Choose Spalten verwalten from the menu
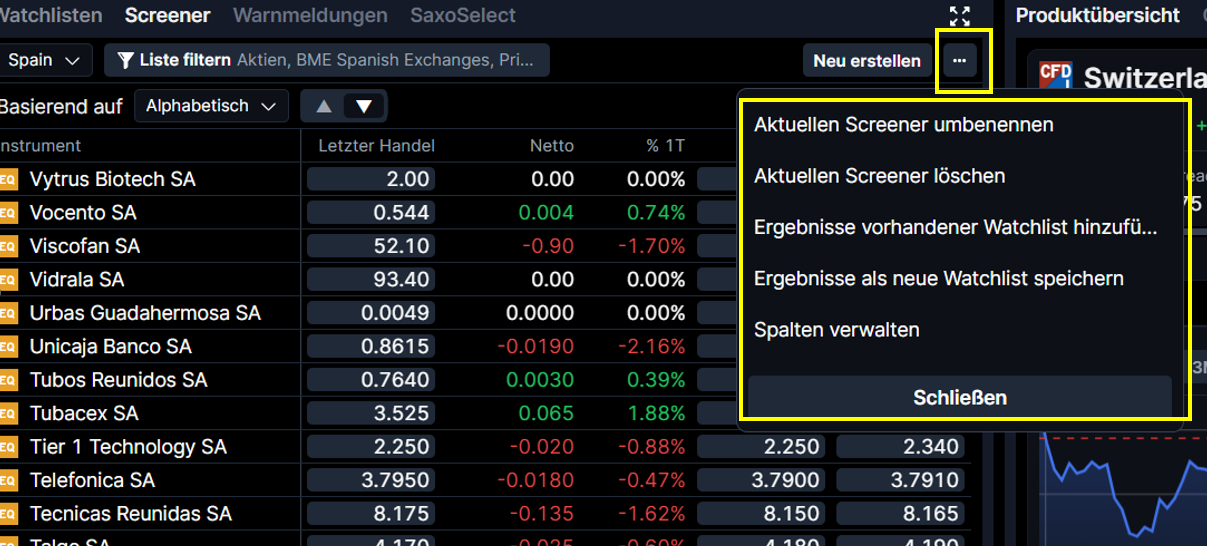1207x546 pixels. [836, 329]
